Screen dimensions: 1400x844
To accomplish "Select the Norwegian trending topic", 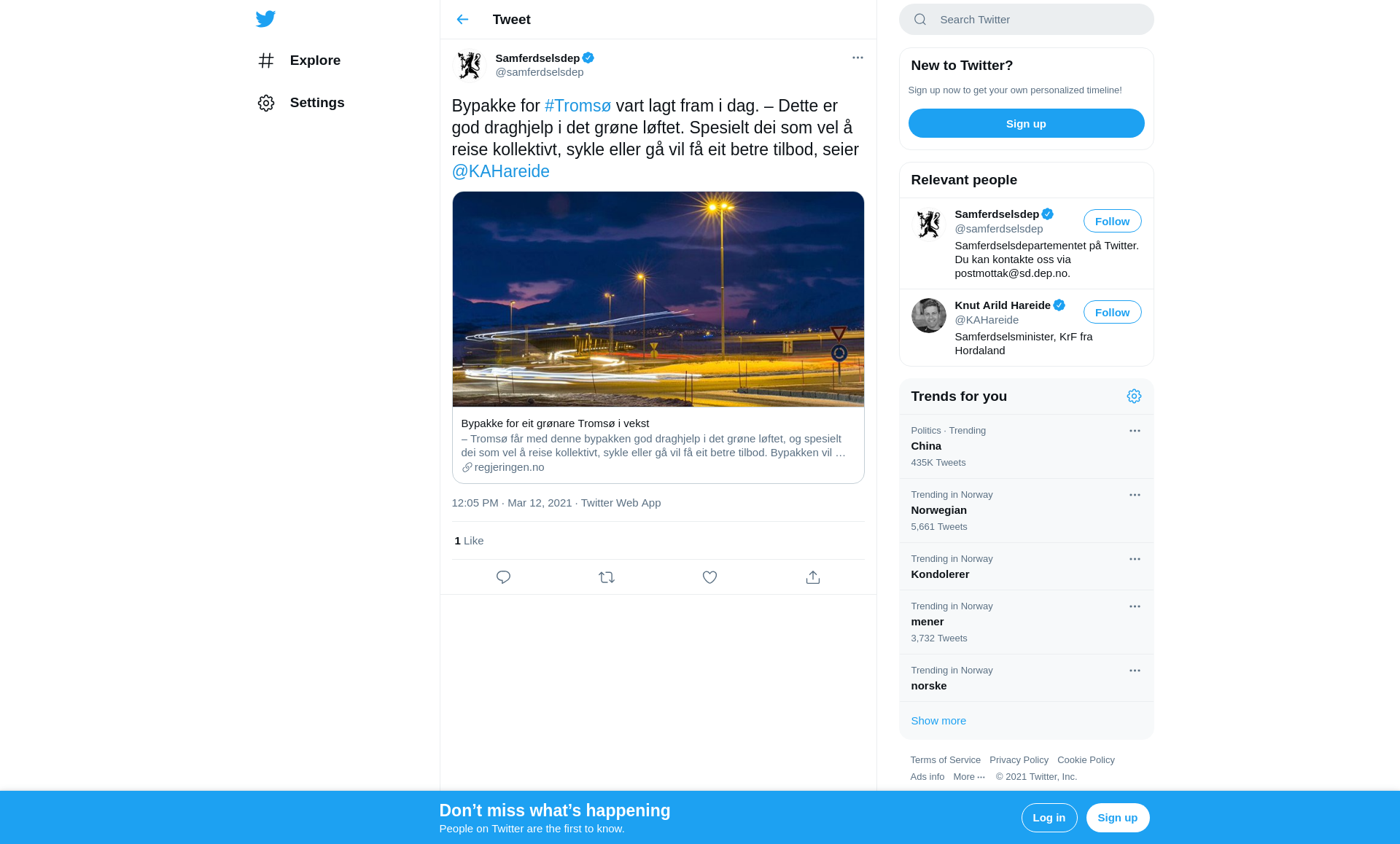I will tap(1026, 510).
